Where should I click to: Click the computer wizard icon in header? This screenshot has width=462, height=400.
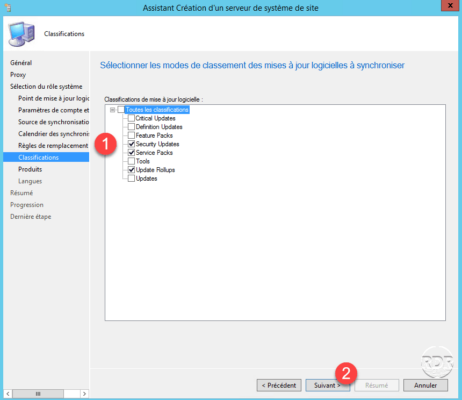21,34
